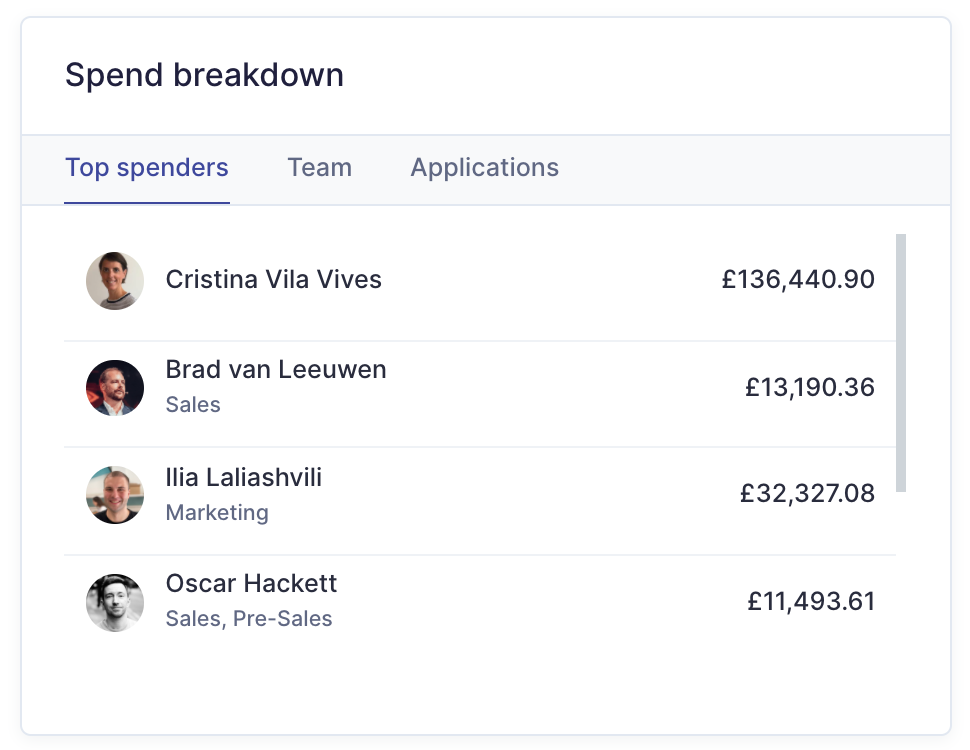Click the £11,493.61 spend amount
This screenshot has height=750, width=970.
pos(811,601)
